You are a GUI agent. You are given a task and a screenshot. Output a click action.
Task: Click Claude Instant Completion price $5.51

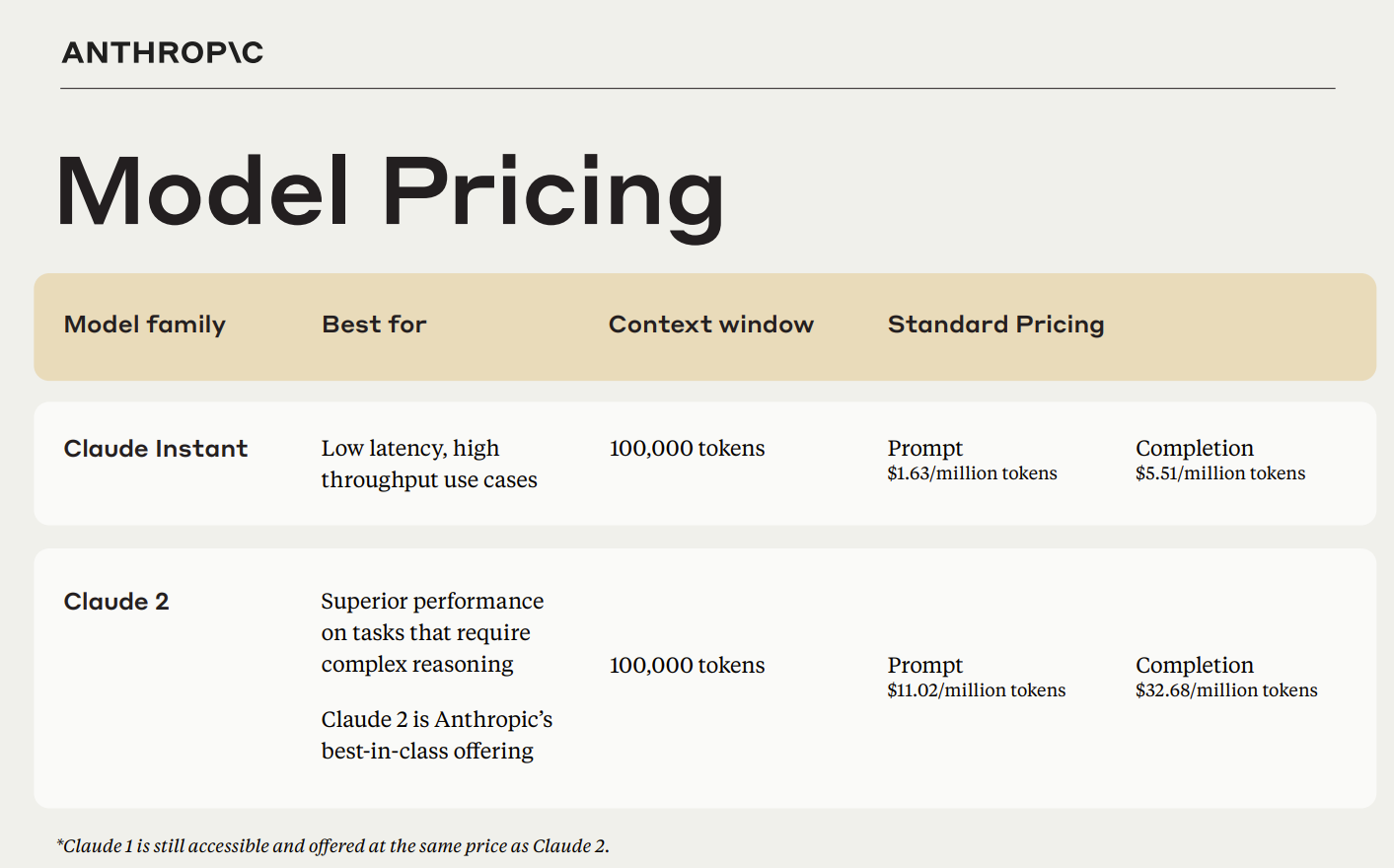click(1220, 473)
